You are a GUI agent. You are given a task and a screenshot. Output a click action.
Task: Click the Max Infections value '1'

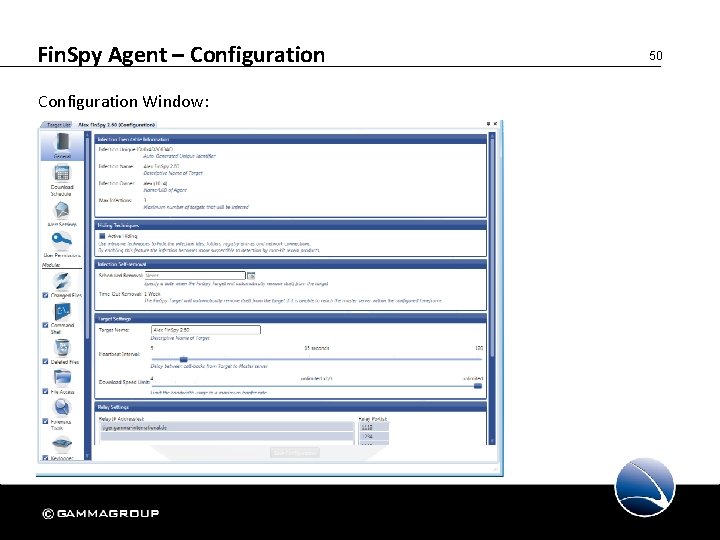(x=145, y=200)
